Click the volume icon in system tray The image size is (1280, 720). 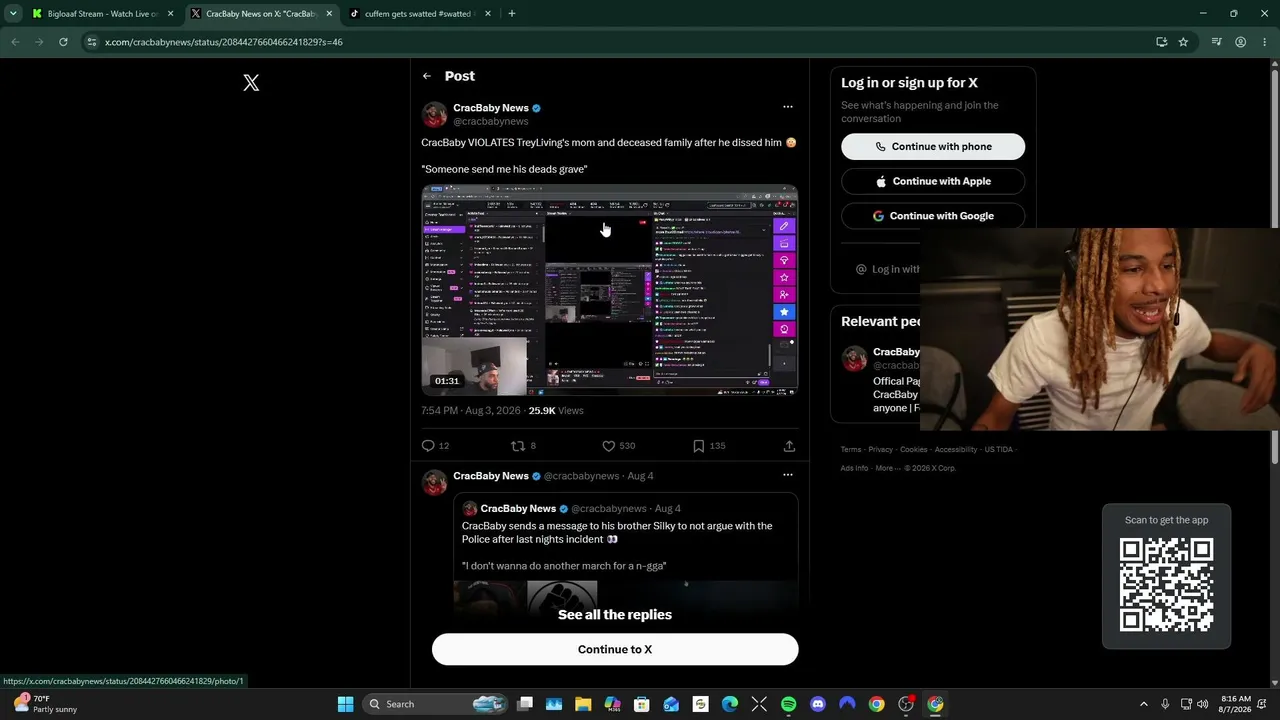(x=1202, y=704)
